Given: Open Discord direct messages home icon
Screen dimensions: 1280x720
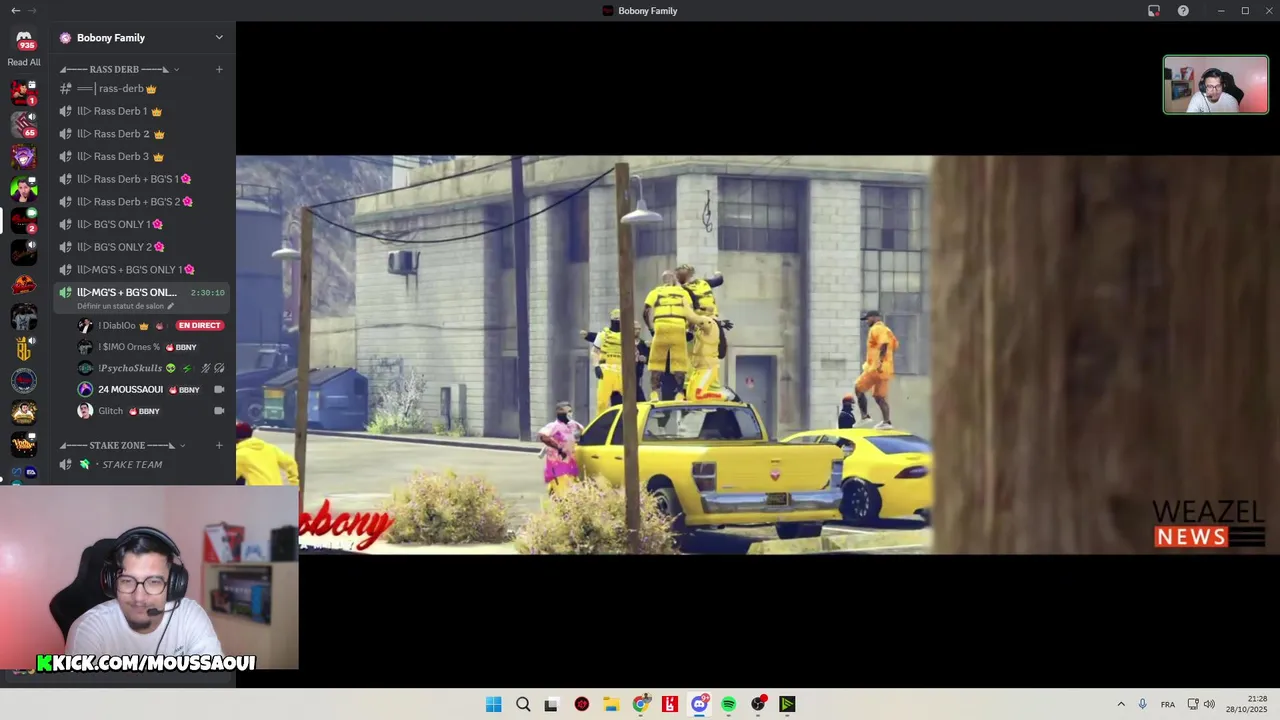Looking at the screenshot, I should click(24, 39).
